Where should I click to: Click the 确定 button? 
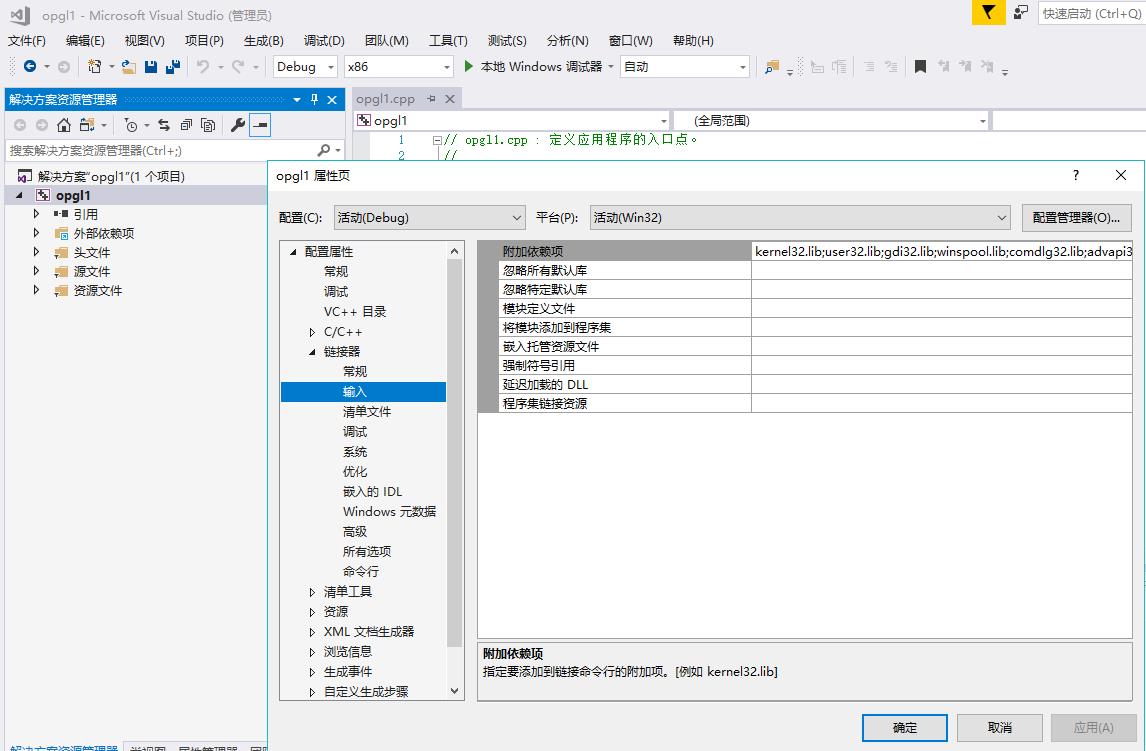(904, 728)
